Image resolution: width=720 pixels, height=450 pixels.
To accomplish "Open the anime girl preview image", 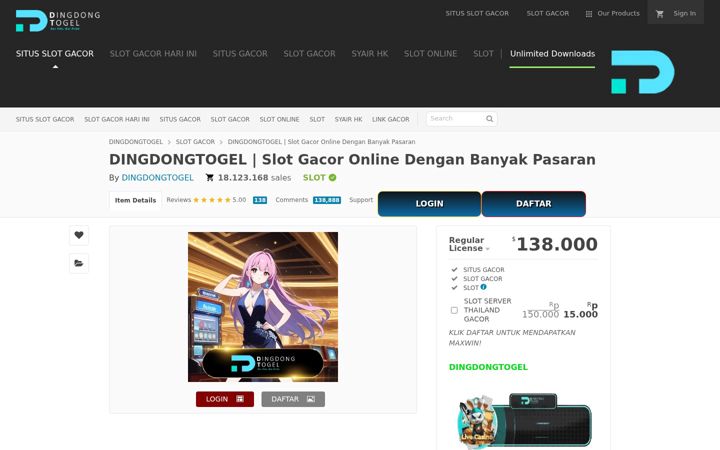I will click(x=263, y=307).
